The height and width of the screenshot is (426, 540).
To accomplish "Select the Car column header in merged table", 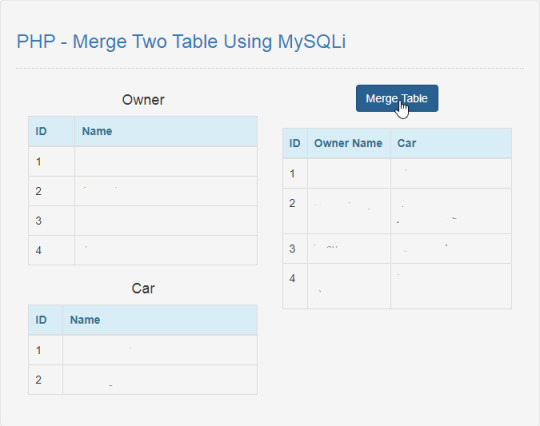I will 406,143.
